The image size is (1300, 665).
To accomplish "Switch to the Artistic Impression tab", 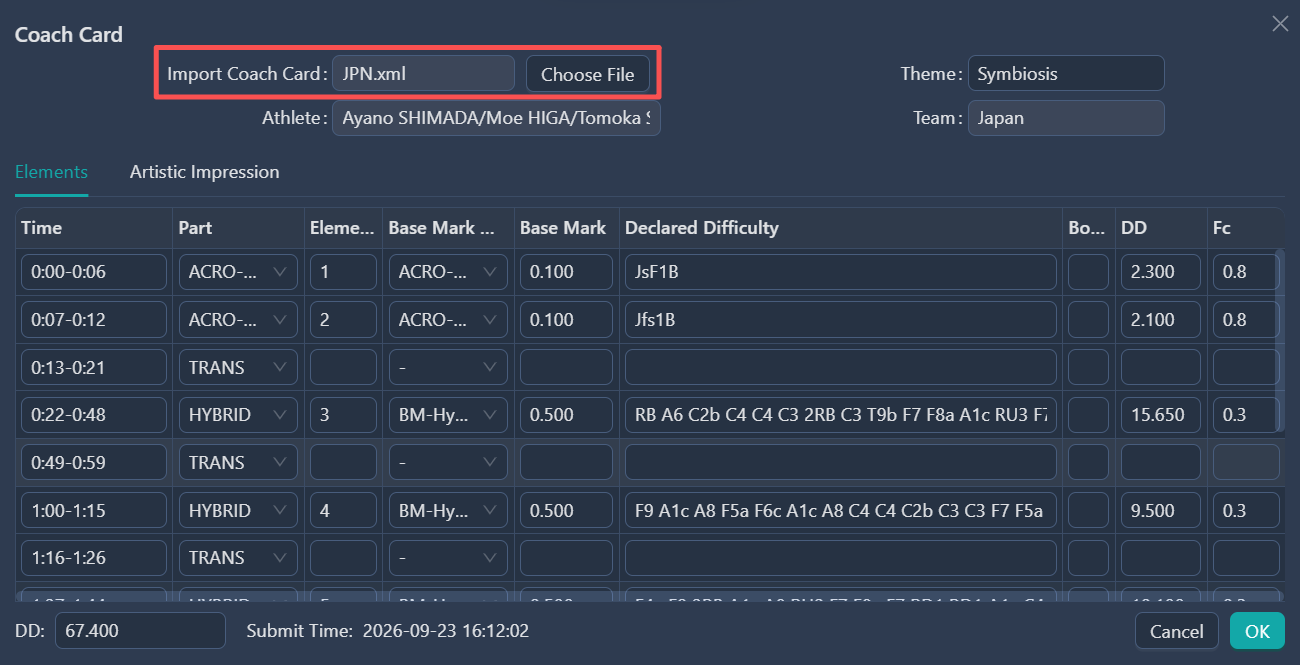I will (x=204, y=172).
